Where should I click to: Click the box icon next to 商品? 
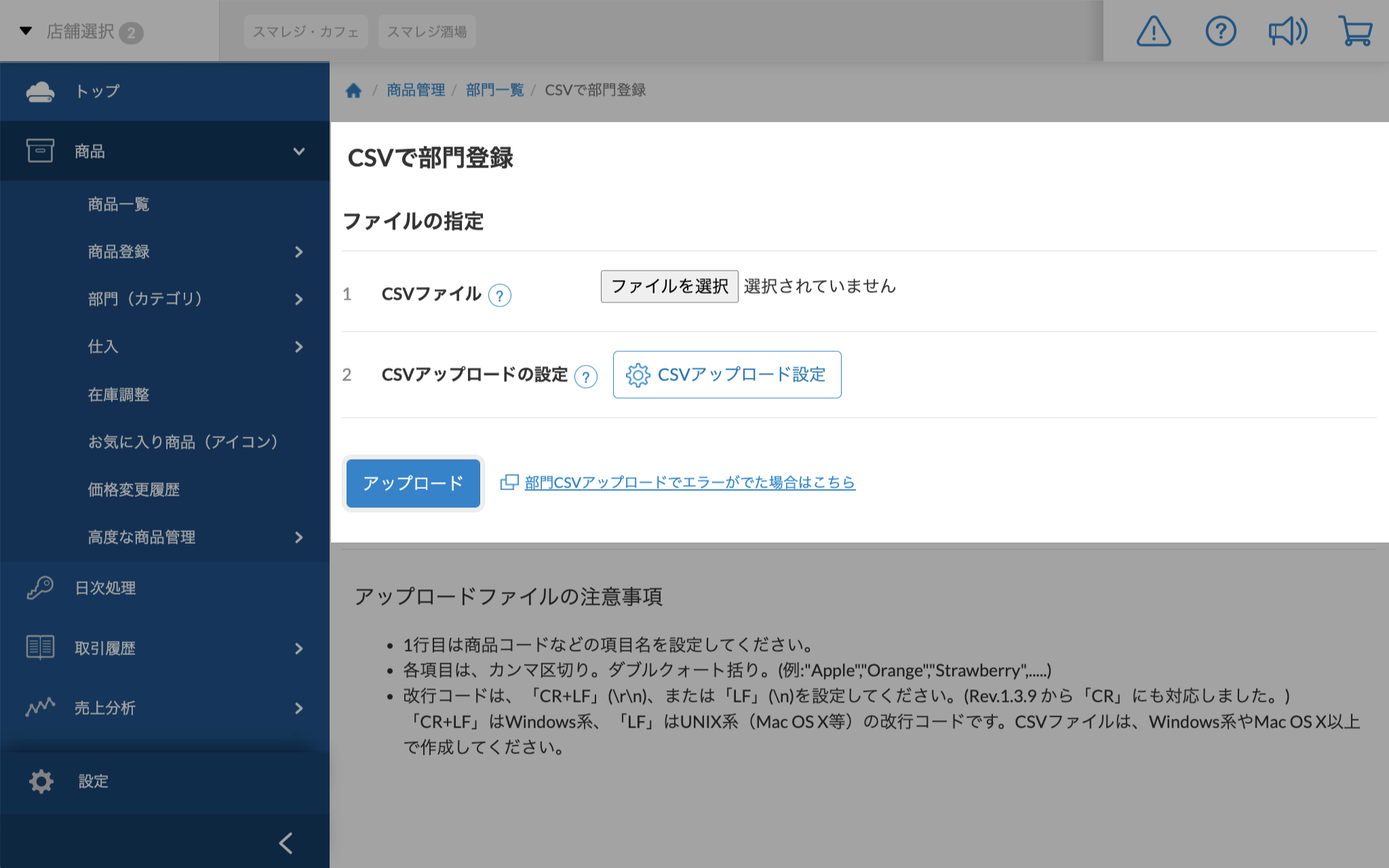tap(40, 151)
